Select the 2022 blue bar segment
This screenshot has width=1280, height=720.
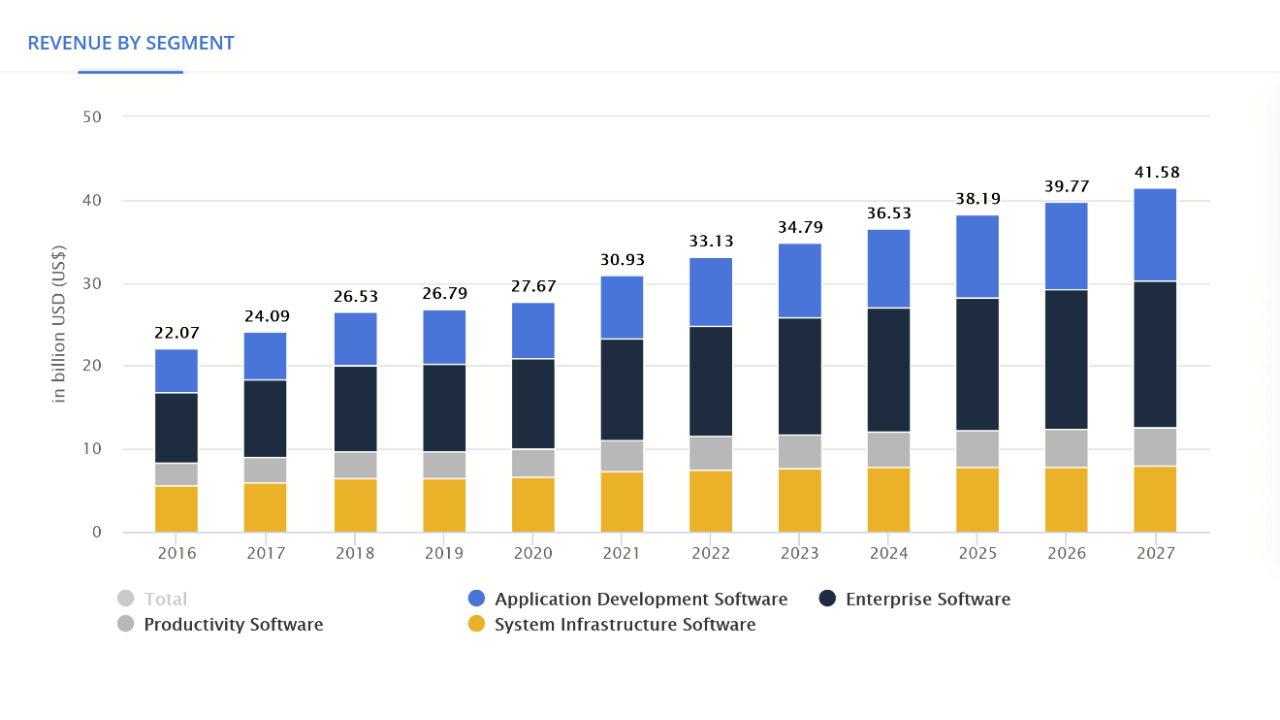[x=711, y=292]
